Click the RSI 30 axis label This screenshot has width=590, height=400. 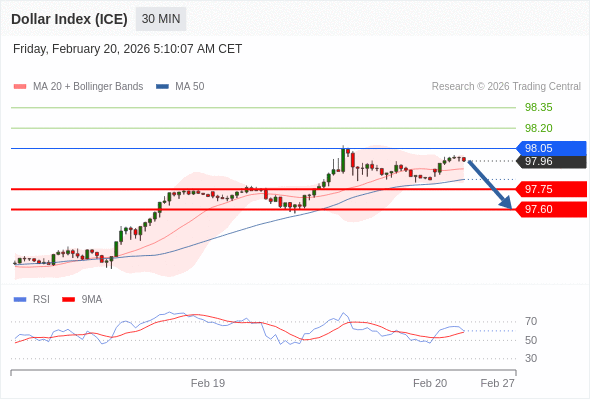coord(531,358)
